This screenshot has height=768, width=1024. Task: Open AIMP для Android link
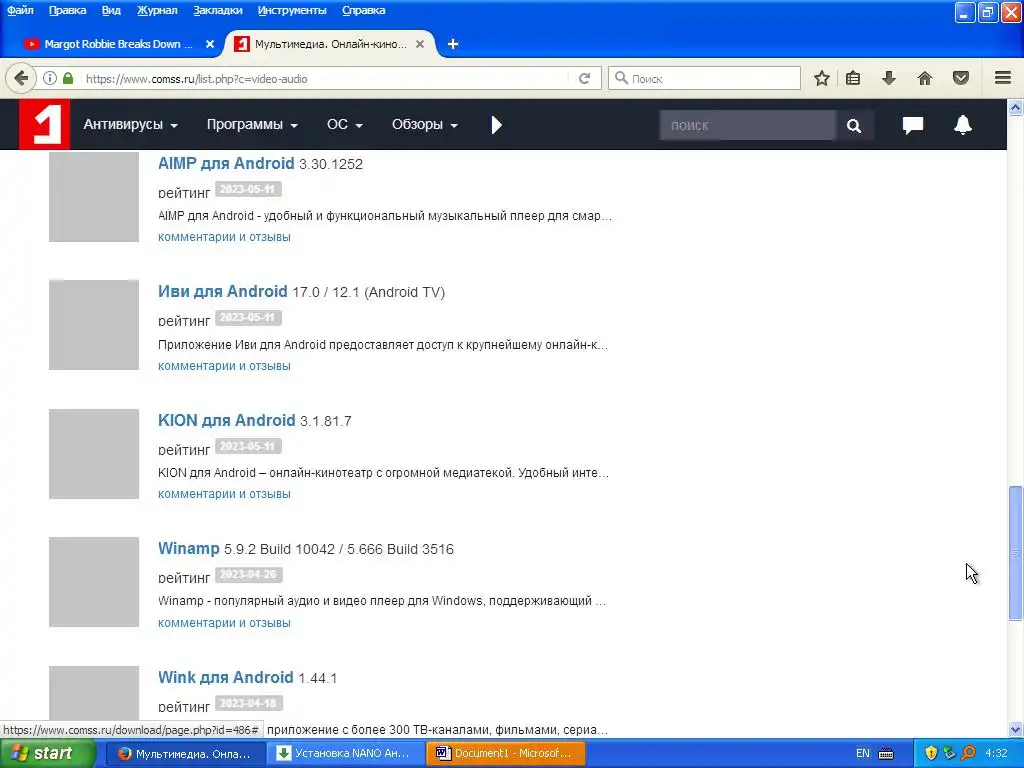coord(226,163)
